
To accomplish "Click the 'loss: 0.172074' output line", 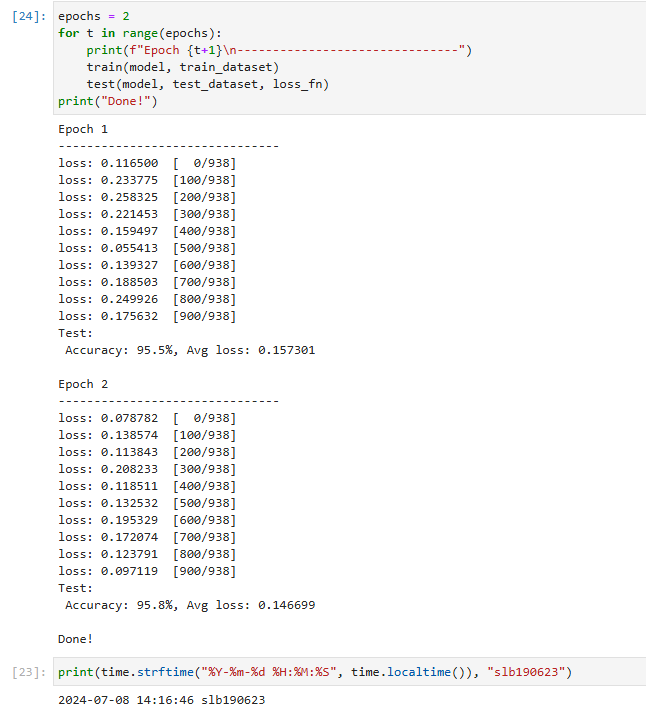I will pos(147,537).
